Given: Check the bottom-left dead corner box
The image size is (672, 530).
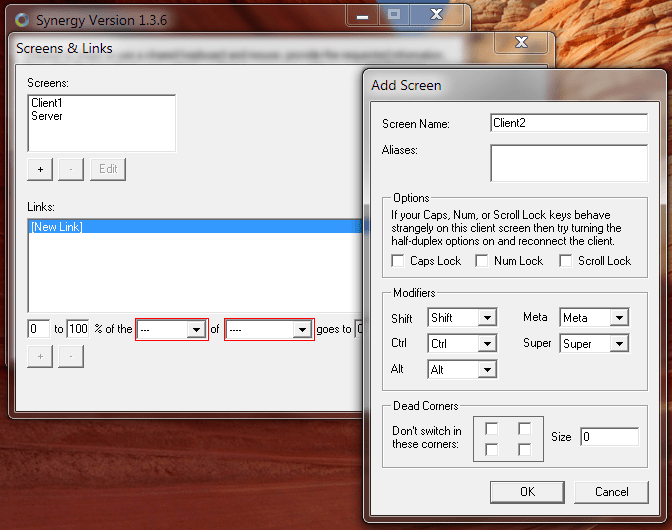Looking at the screenshot, I should (x=492, y=449).
